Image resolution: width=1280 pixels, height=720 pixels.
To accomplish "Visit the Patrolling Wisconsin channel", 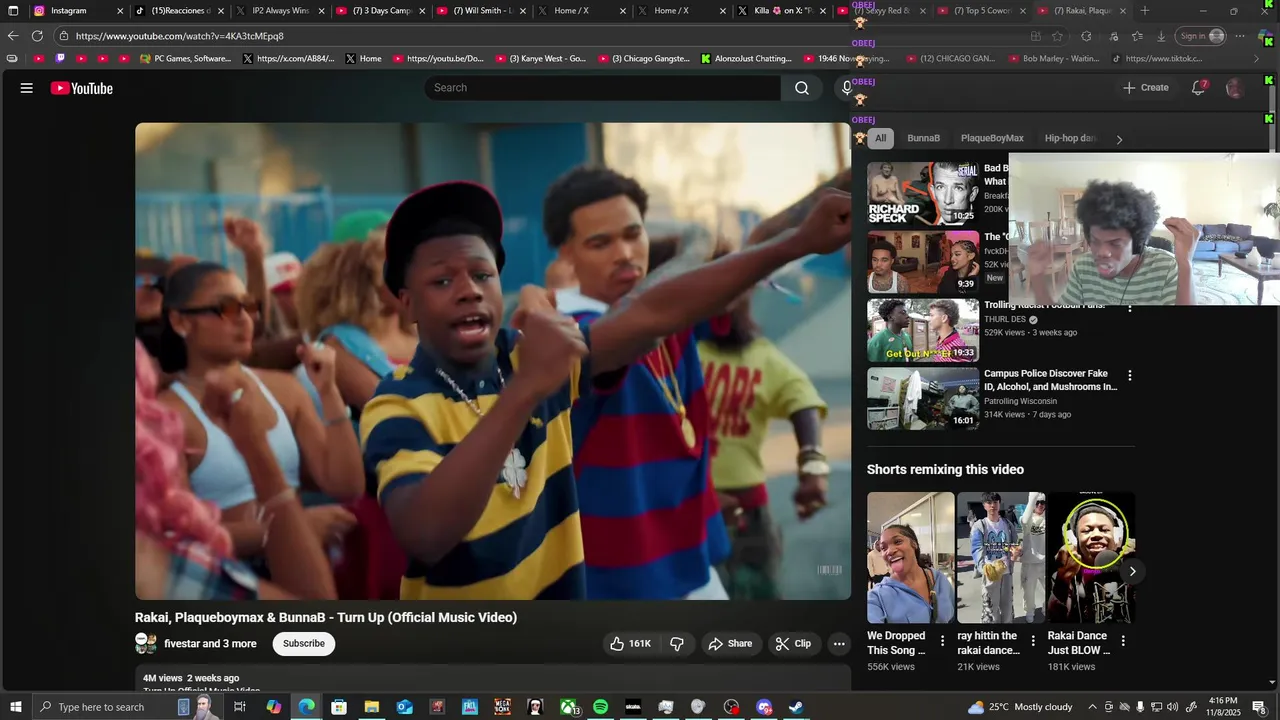I will (1020, 401).
